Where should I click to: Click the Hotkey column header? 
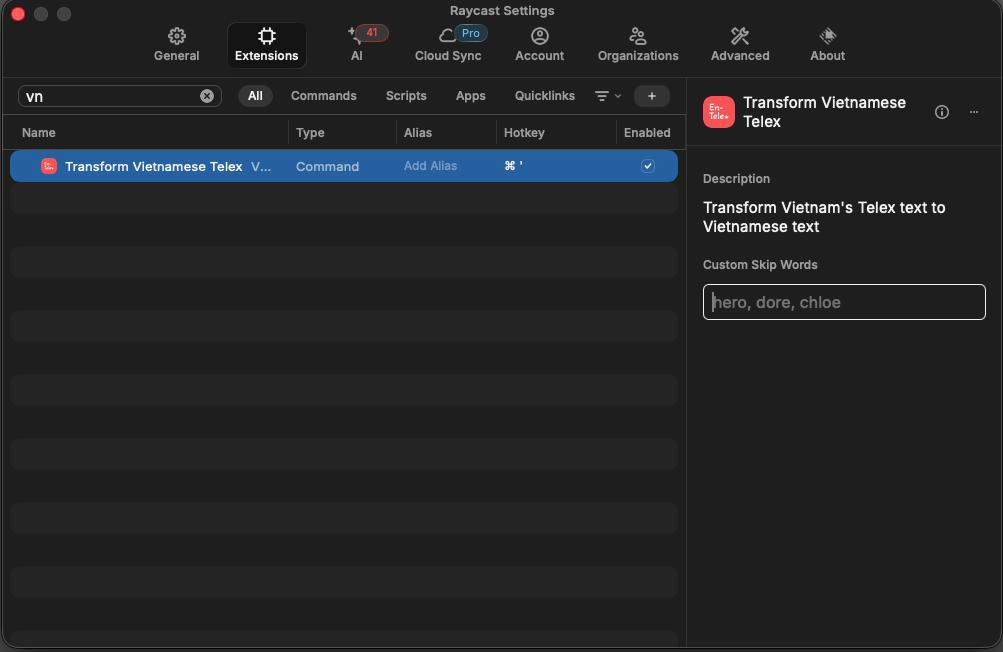point(524,132)
